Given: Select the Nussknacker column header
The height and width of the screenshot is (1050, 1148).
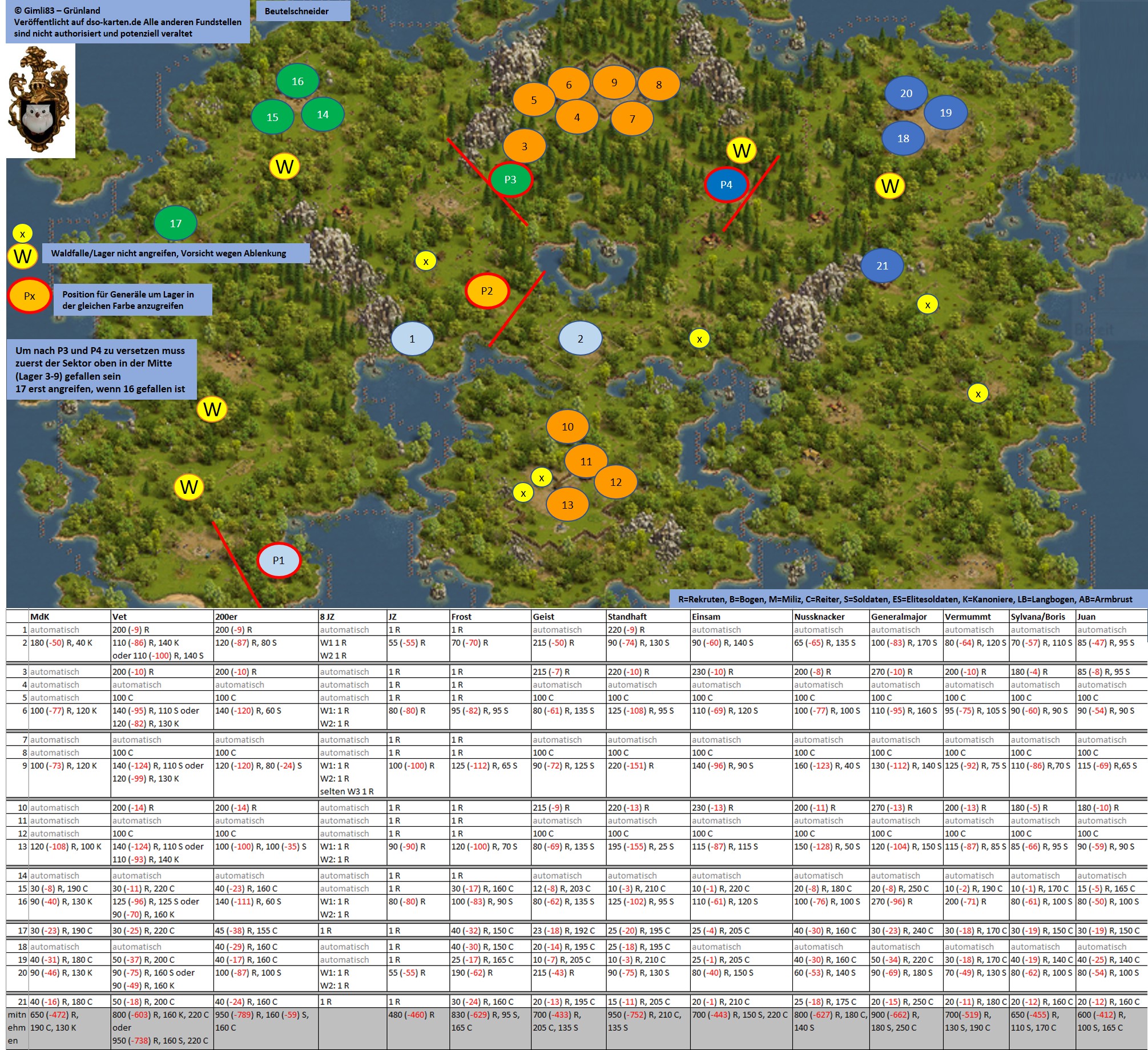Looking at the screenshot, I should click(x=819, y=617).
